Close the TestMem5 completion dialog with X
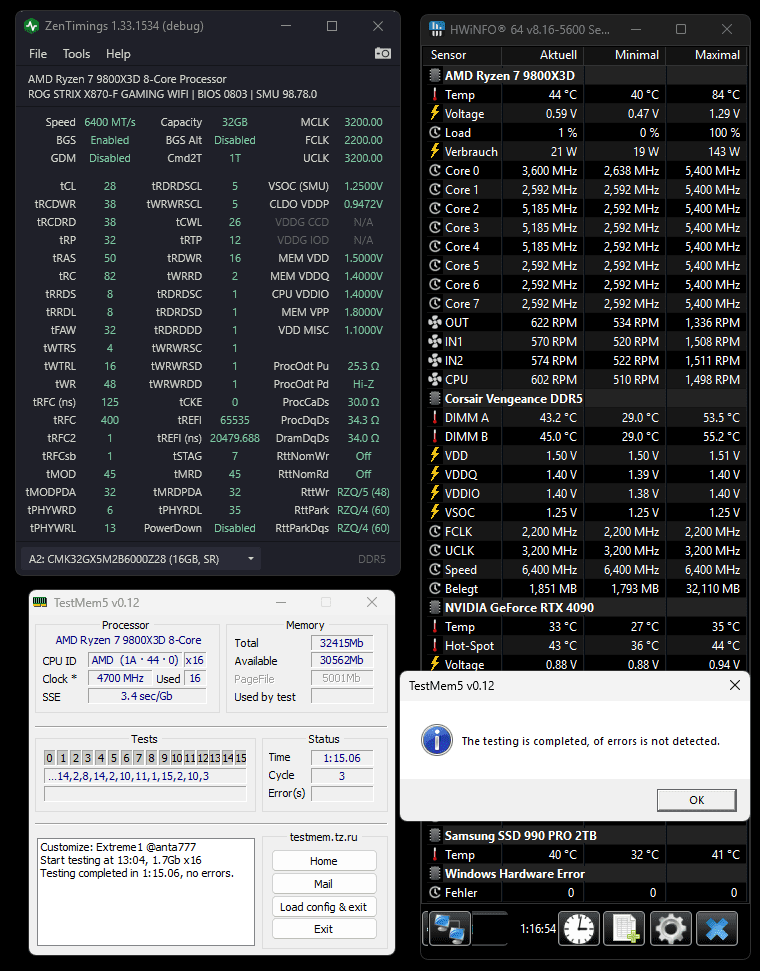Screen dimensions: 760x971 pyautogui.click(x=735, y=685)
